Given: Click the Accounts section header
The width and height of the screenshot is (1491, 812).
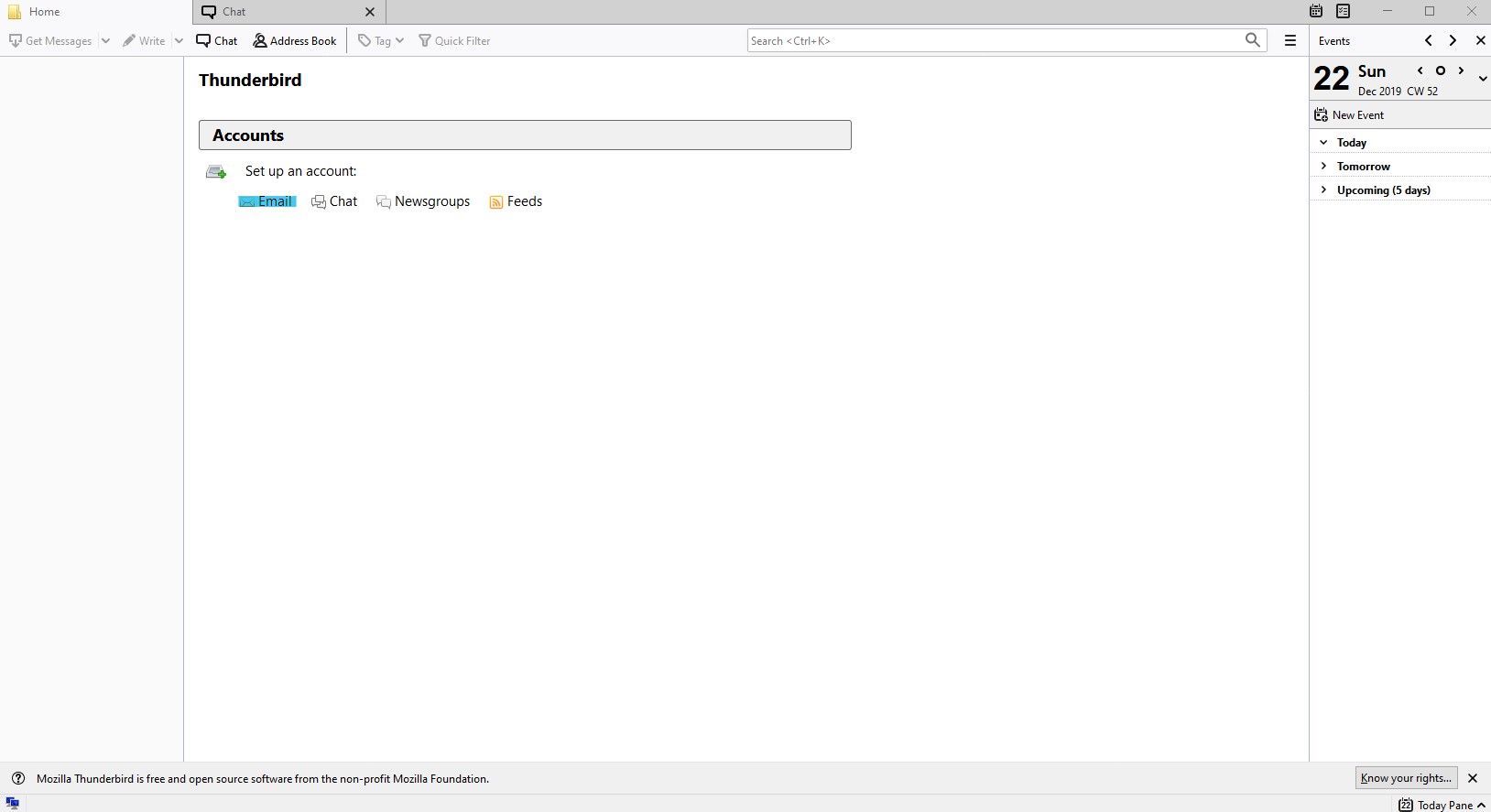Looking at the screenshot, I should point(525,135).
